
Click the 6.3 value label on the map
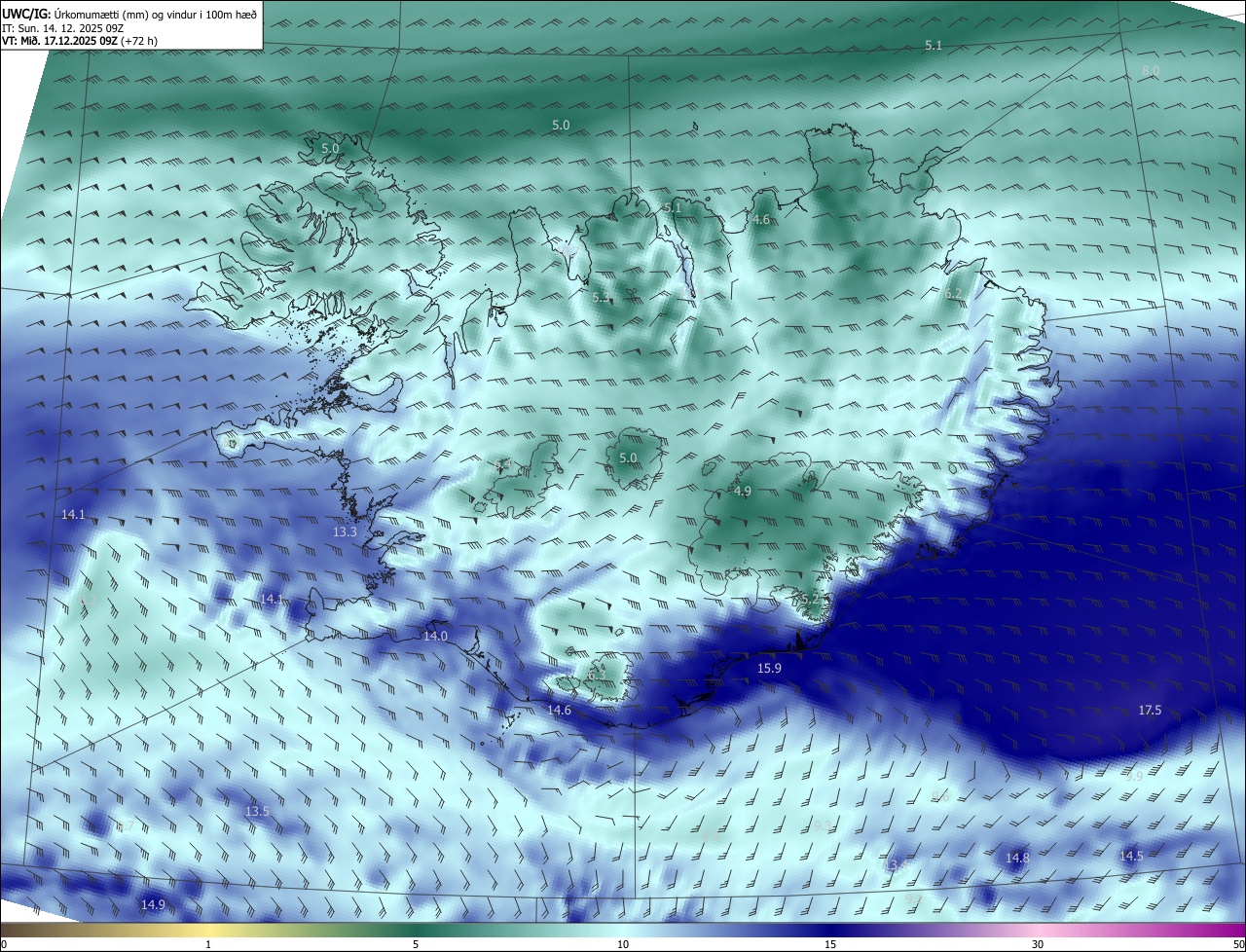[x=597, y=674]
